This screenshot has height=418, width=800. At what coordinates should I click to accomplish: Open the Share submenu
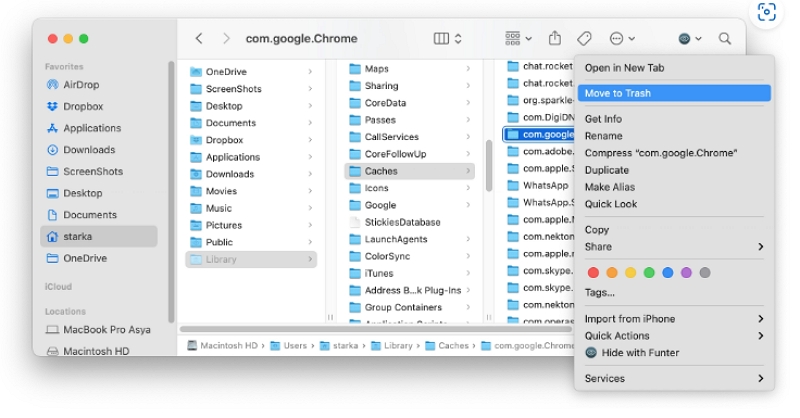point(673,247)
